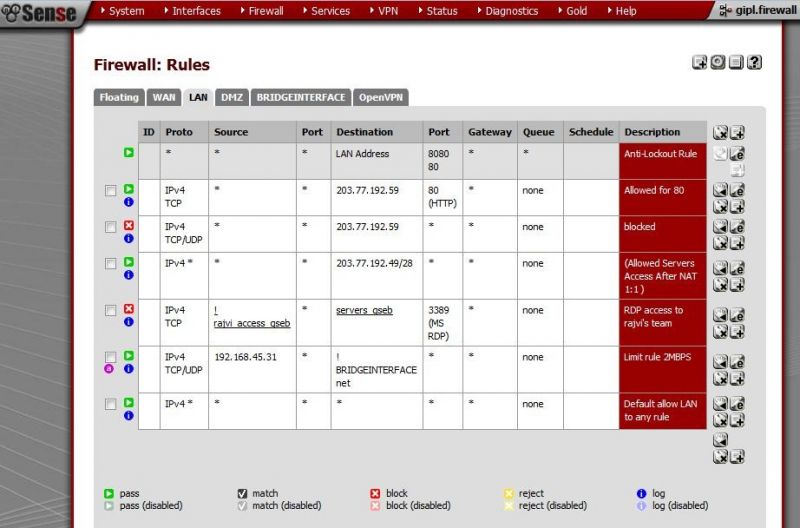Delete the Allowed Servers Access After NAT rule
Image resolution: width=800 pixels, height=528 pixels.
pos(720,285)
